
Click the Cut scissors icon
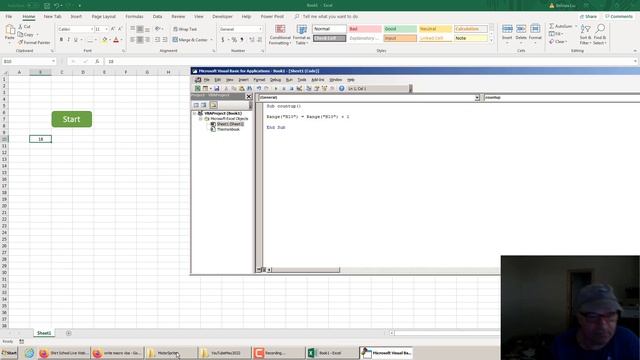point(20,27)
